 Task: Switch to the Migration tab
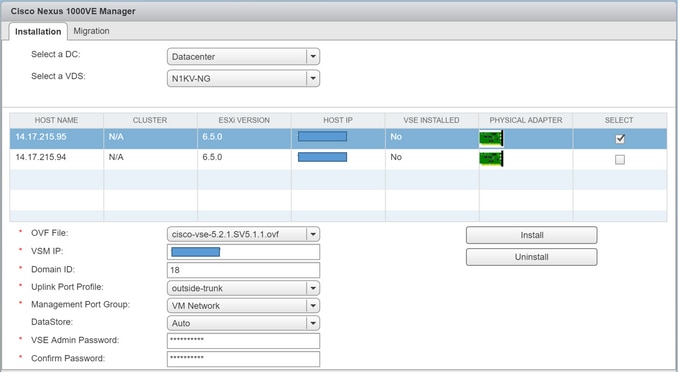[91, 31]
